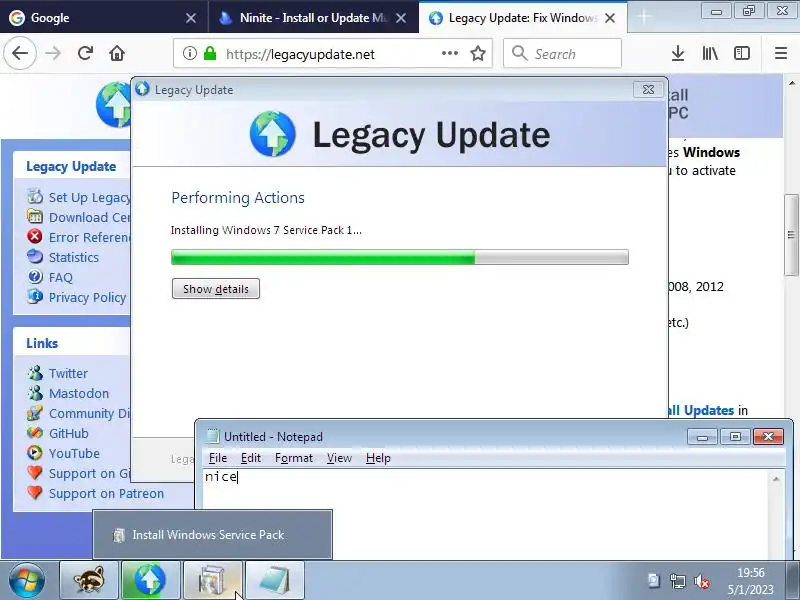Close the Google tab

tap(191, 18)
